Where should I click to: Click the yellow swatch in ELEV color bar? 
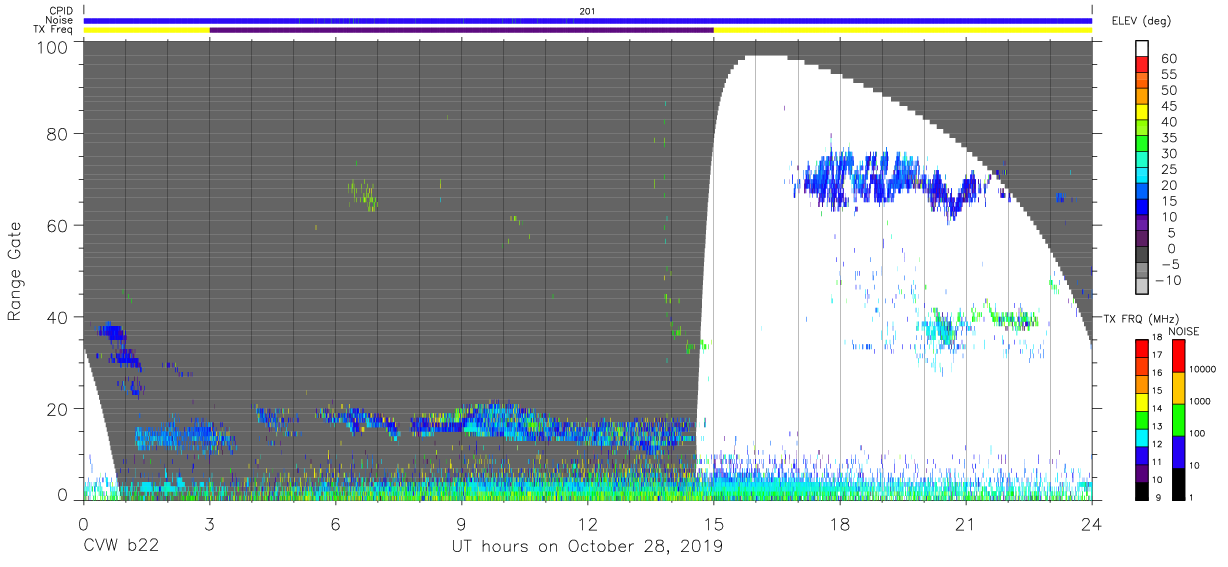click(1143, 112)
